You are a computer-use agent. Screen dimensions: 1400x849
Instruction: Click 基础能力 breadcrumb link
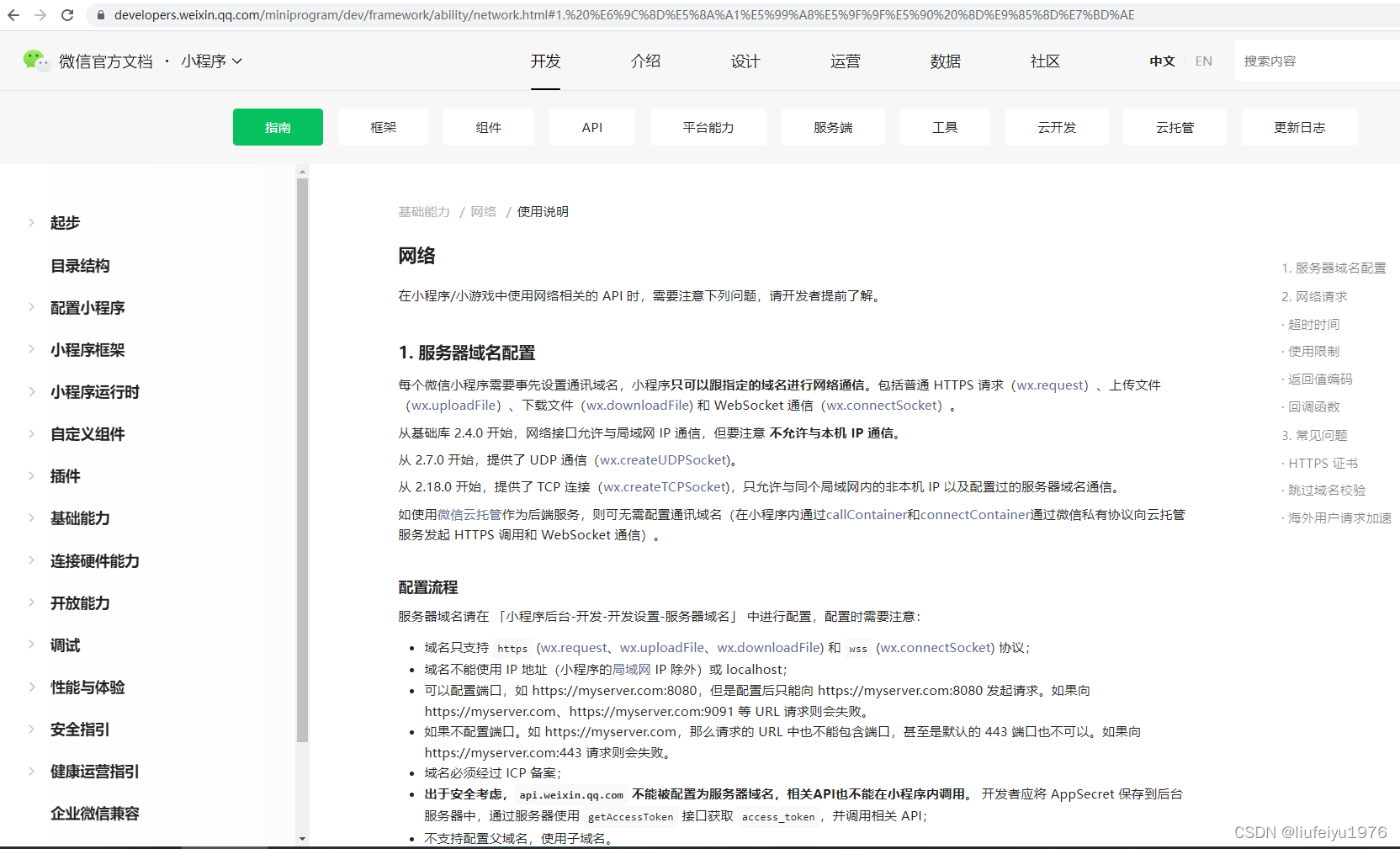click(x=424, y=212)
